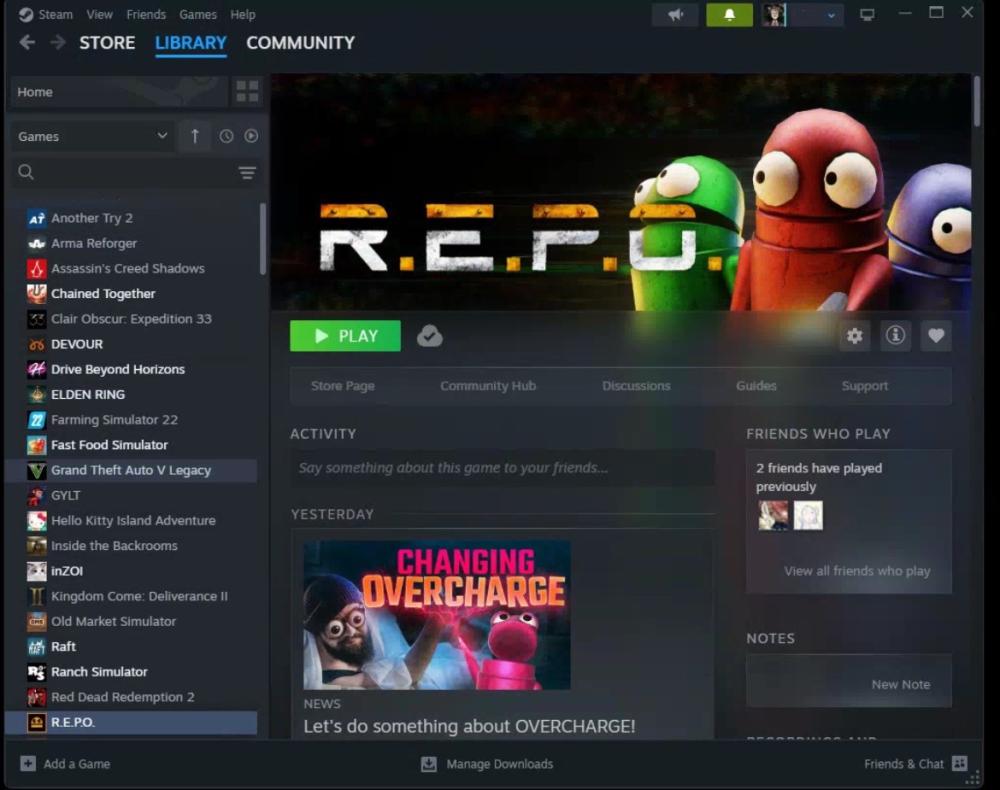Screen dimensions: 1000x790
Task: Show R.E.P.O. game info icon
Action: (895, 335)
